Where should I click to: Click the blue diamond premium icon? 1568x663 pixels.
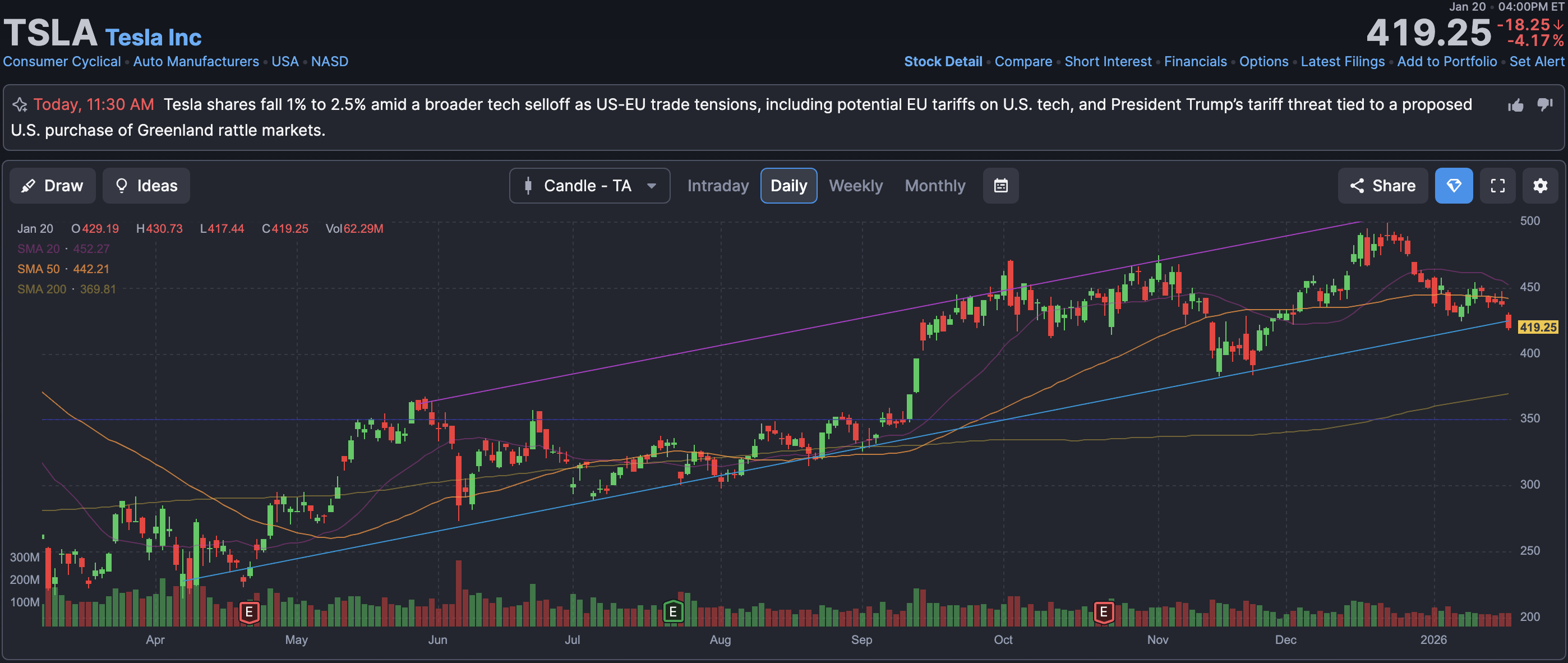[1454, 186]
